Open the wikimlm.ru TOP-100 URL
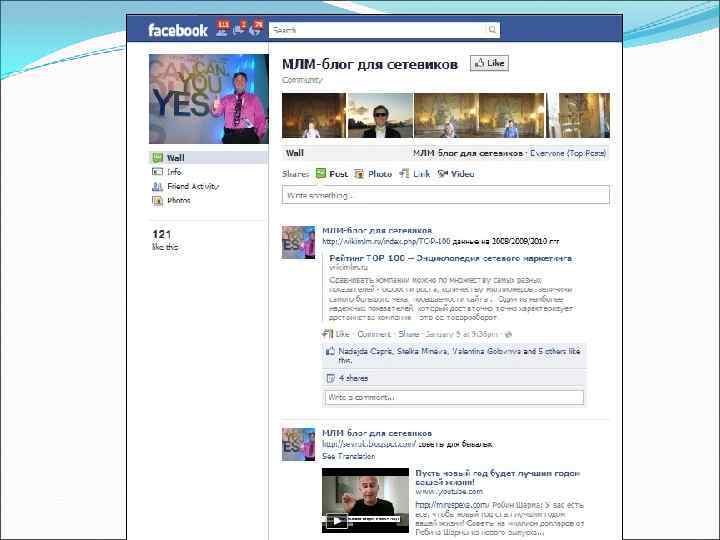This screenshot has height=540, width=720. (x=386, y=241)
